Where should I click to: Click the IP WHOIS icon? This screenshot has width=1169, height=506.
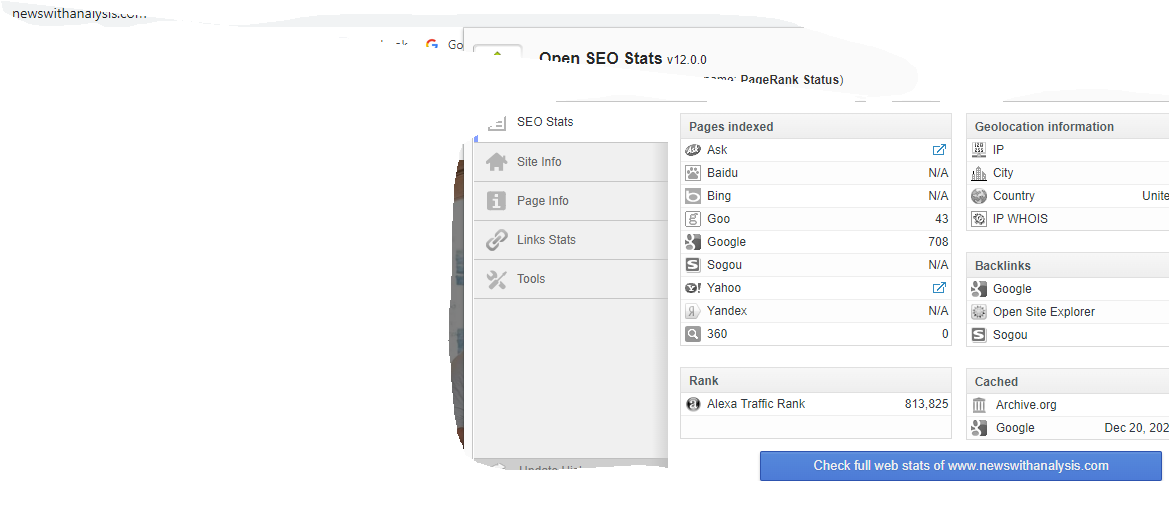(980, 219)
